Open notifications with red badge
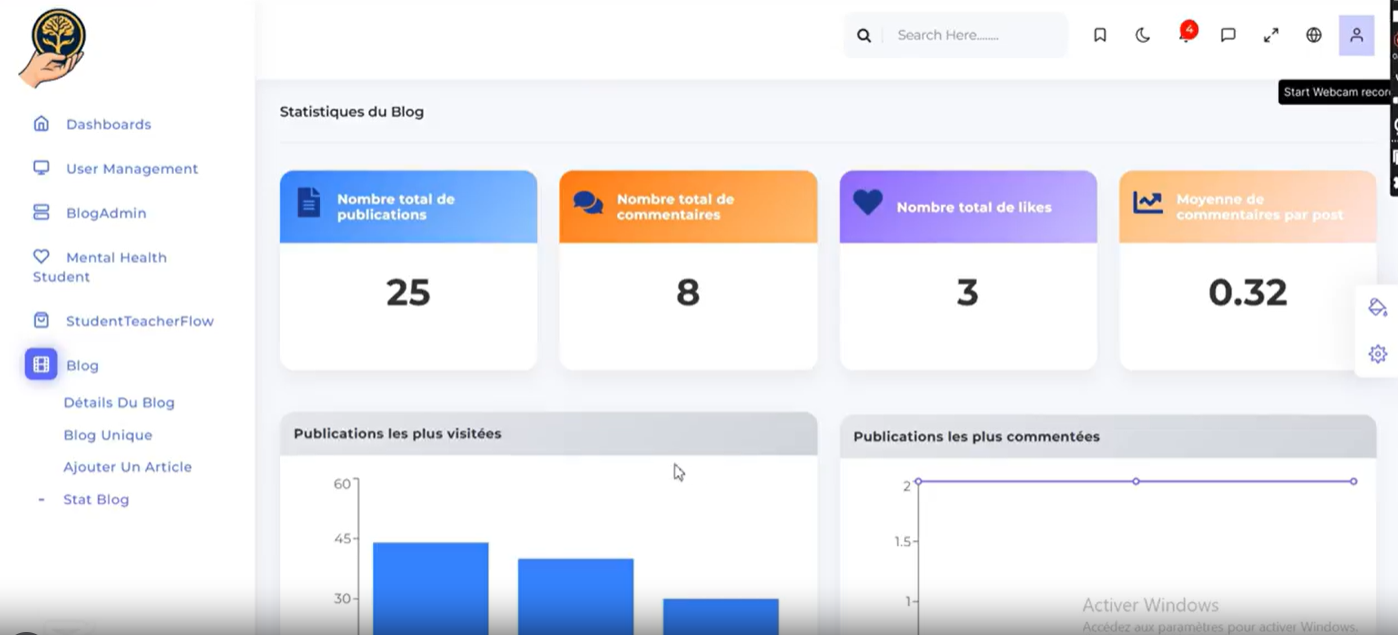The image size is (1398, 635). click(1187, 33)
